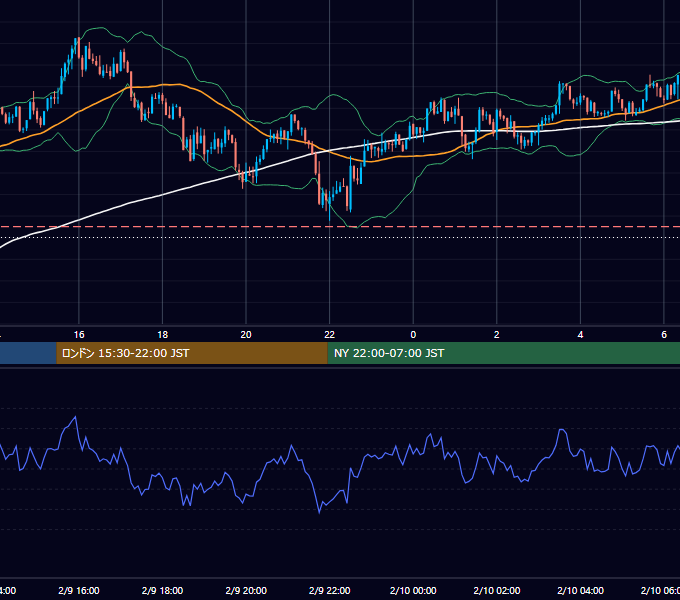Click the blue session bar before ロンドン
The image size is (680, 600).
tap(28, 353)
